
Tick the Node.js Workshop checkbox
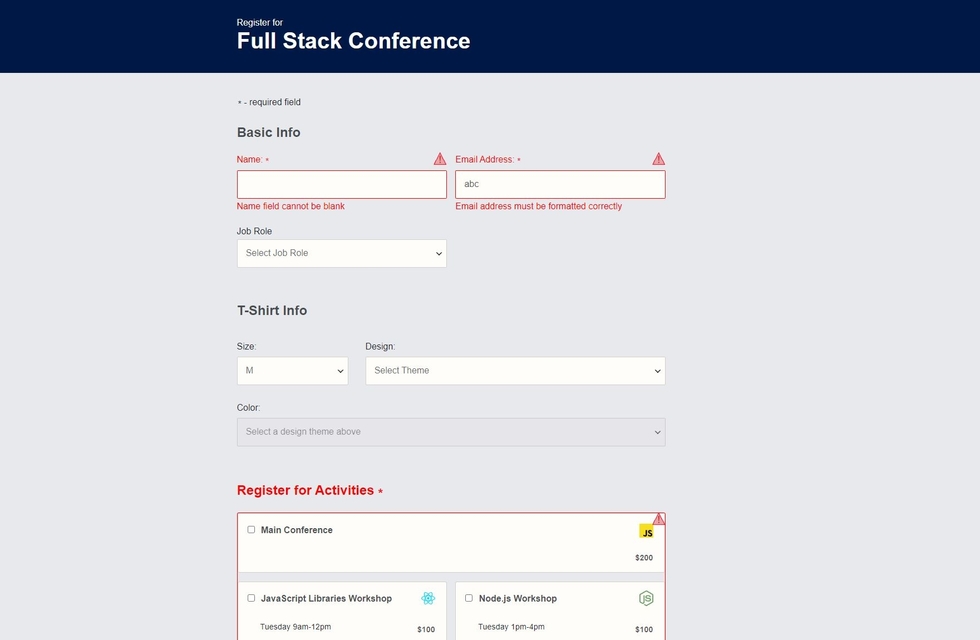click(469, 598)
